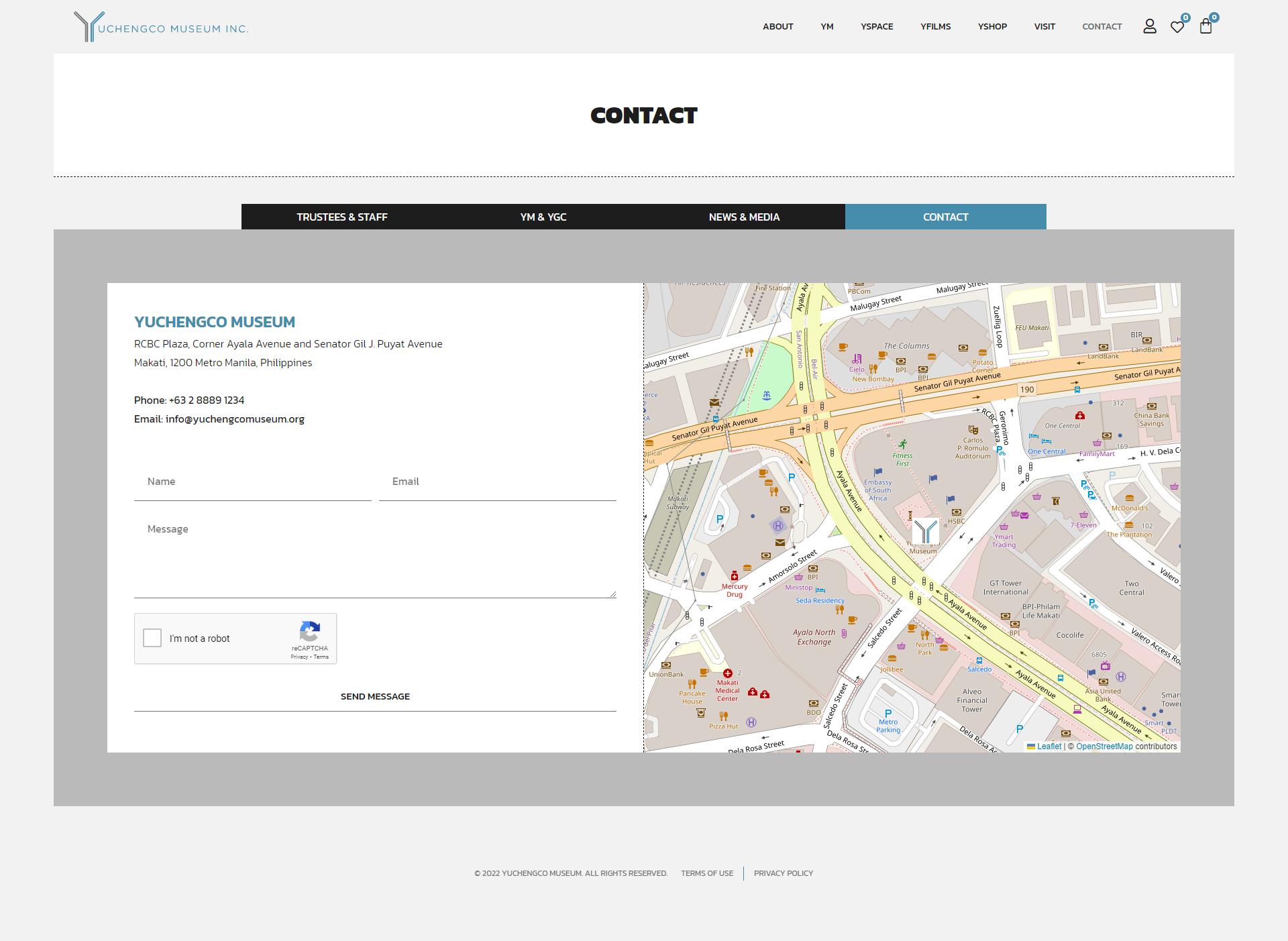Open the Privacy Policy footer link
1288x941 pixels.
click(x=784, y=873)
